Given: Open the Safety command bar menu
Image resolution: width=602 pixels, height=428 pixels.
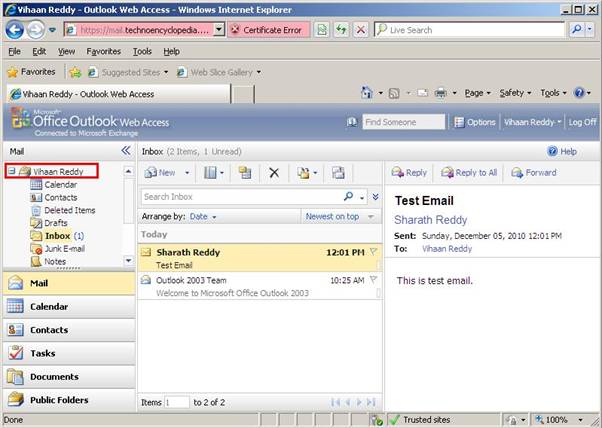Looking at the screenshot, I should point(515,93).
